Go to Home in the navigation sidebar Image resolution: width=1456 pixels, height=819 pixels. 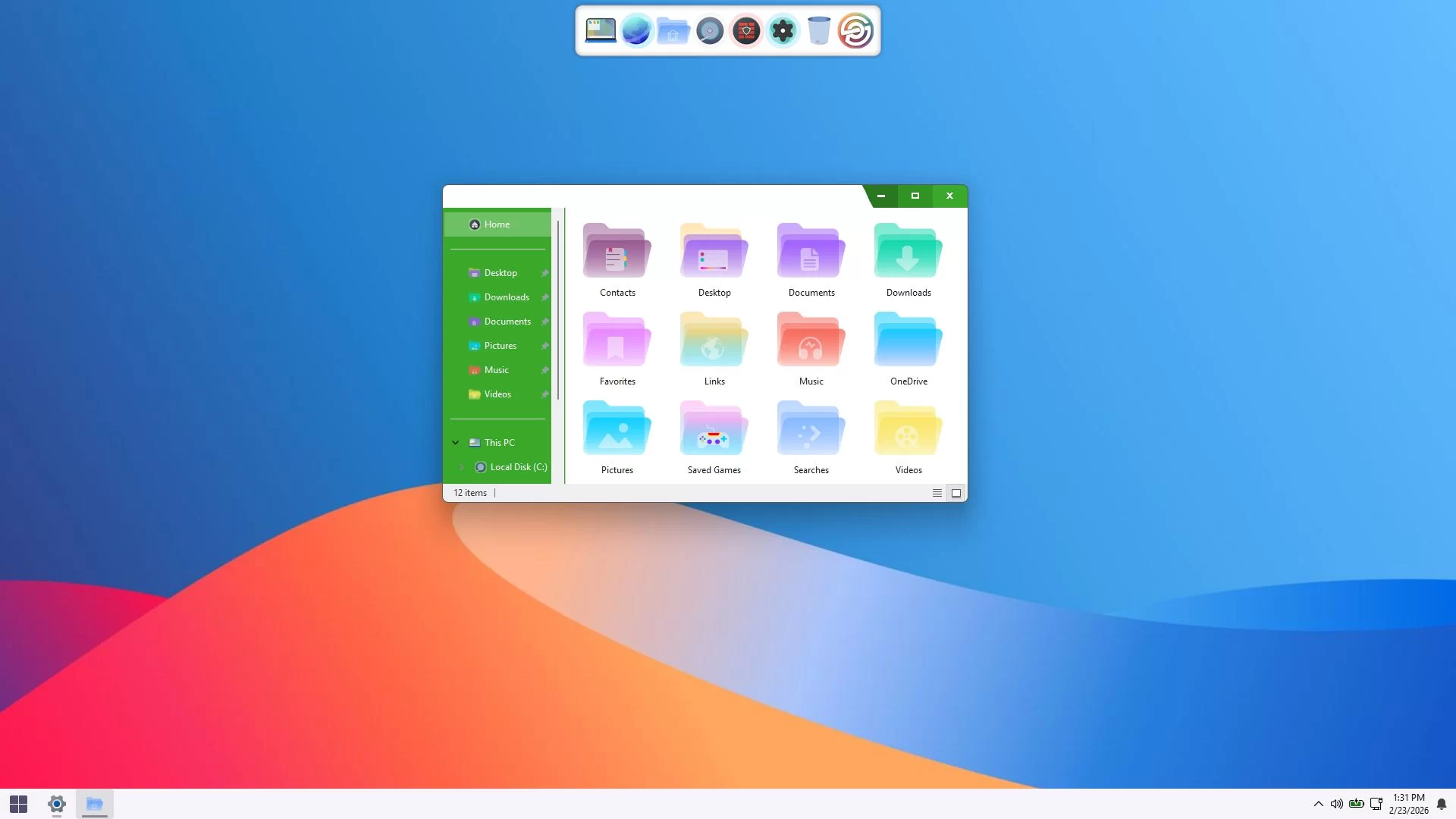tap(497, 224)
